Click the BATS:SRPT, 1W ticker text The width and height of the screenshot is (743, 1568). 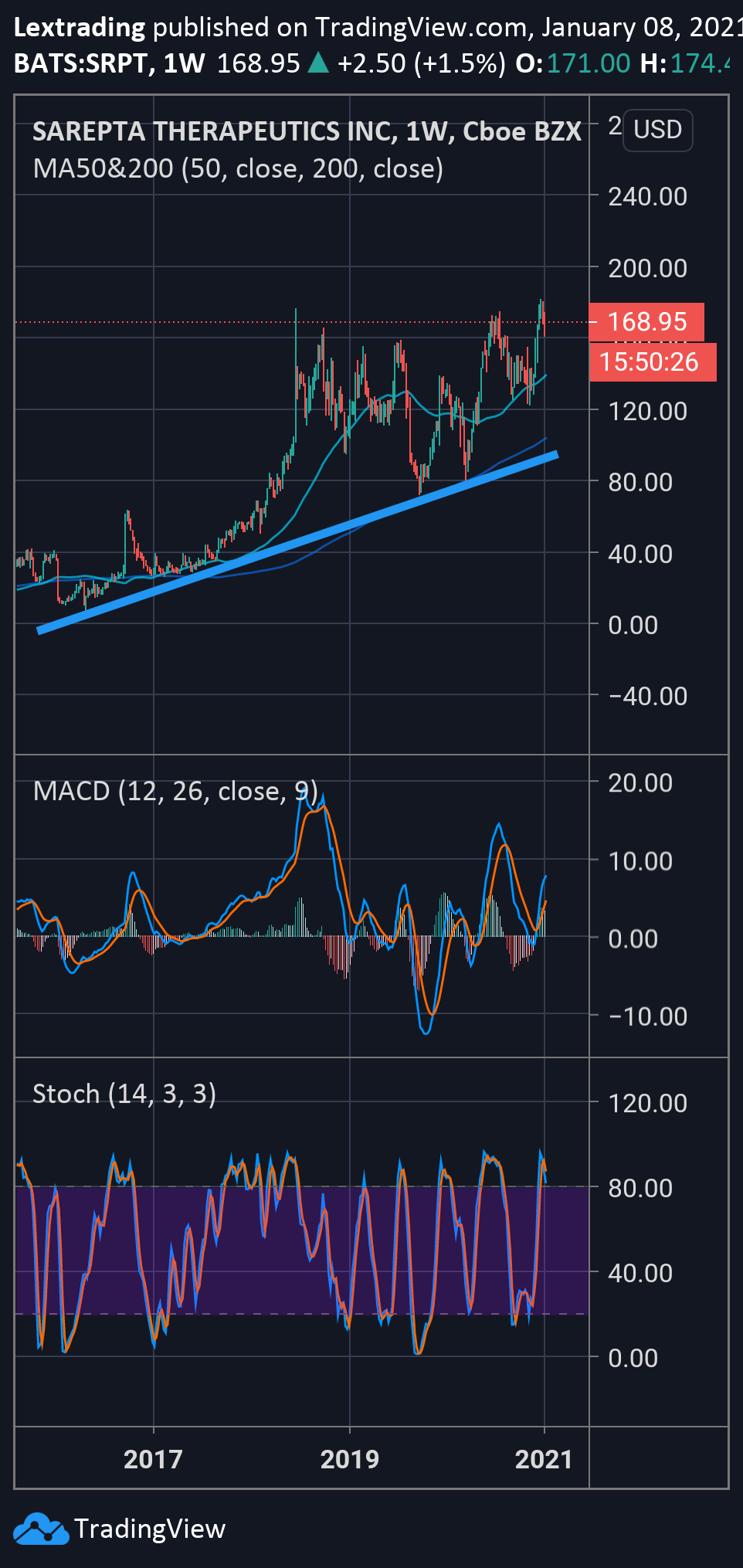click(110, 63)
